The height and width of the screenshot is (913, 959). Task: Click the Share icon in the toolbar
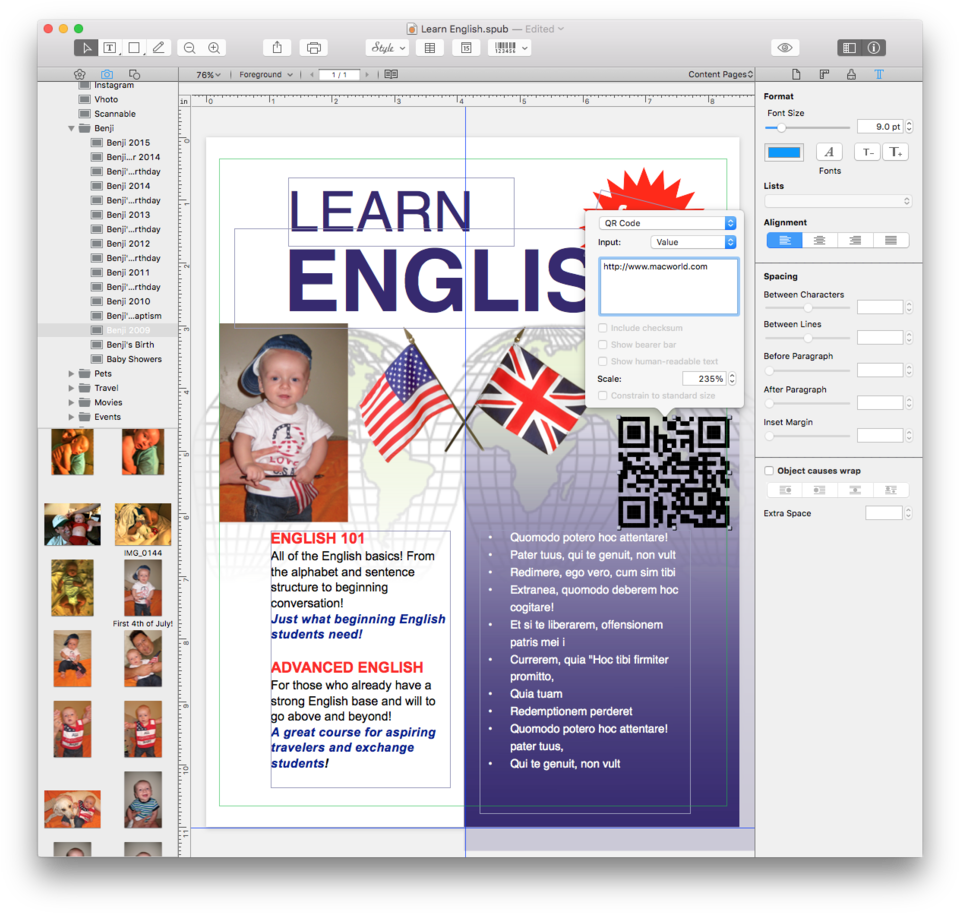277,48
